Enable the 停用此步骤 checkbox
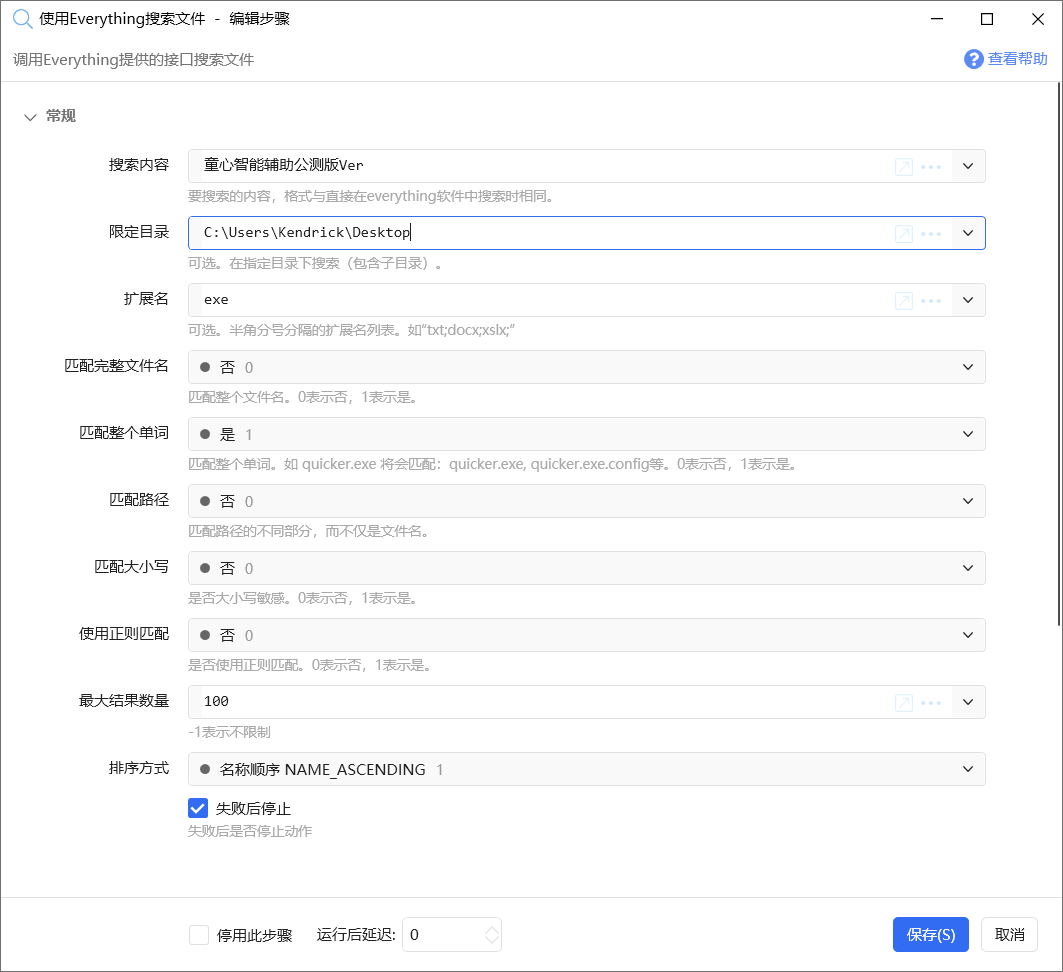The width and height of the screenshot is (1063, 972). point(199,935)
